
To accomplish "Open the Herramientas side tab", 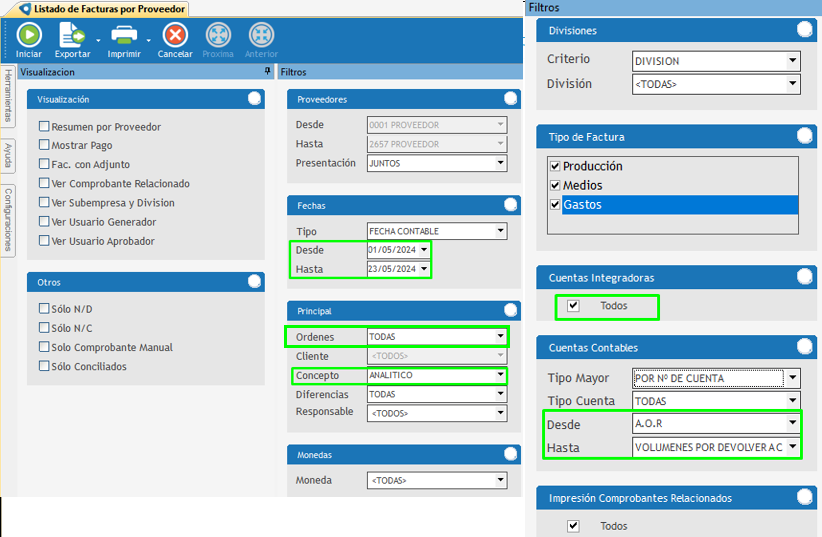I will [8, 96].
